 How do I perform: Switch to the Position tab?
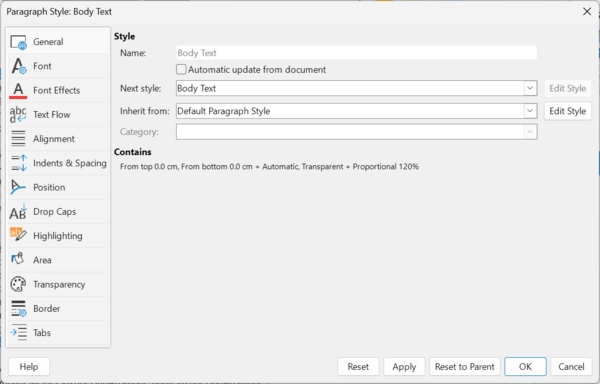pyautogui.click(x=49, y=187)
